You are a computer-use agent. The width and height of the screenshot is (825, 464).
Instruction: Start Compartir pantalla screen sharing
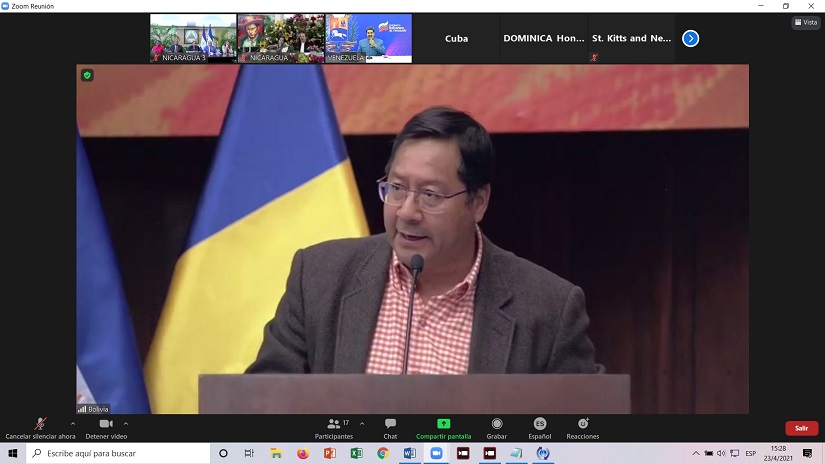click(x=444, y=429)
